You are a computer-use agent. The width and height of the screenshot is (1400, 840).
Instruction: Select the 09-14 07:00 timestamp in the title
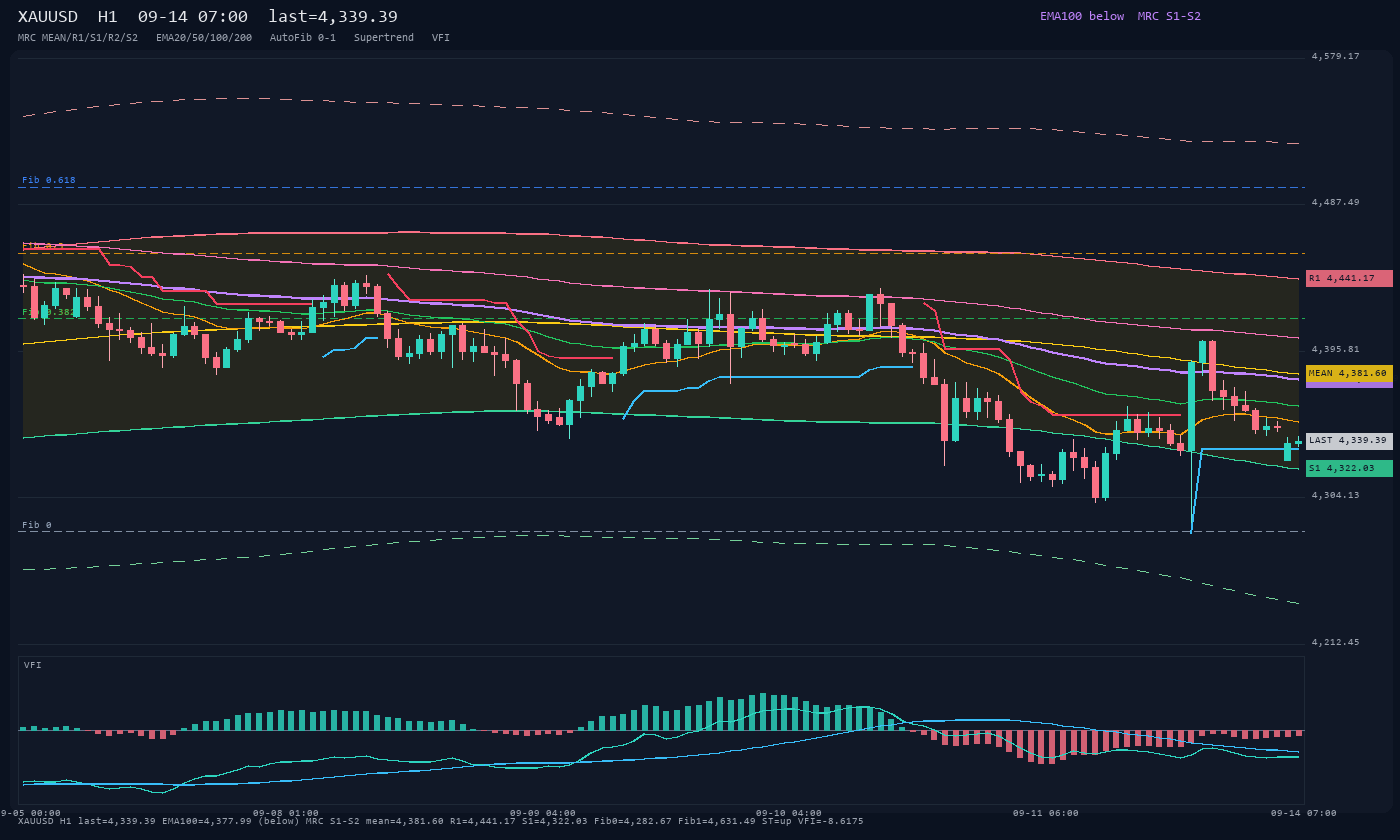point(193,16)
